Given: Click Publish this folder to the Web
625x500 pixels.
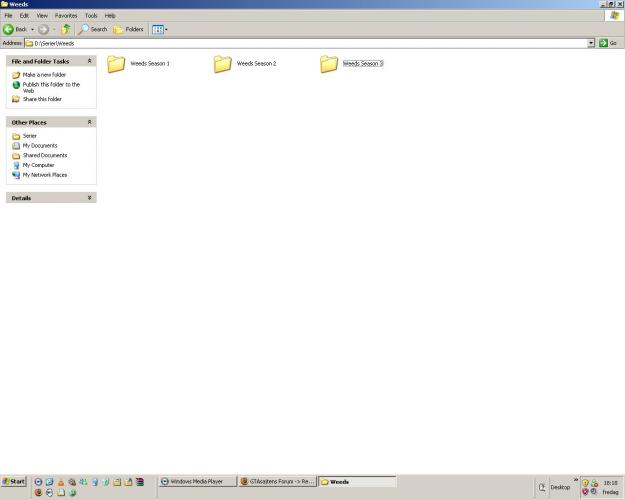Looking at the screenshot, I should pyautogui.click(x=51, y=87).
